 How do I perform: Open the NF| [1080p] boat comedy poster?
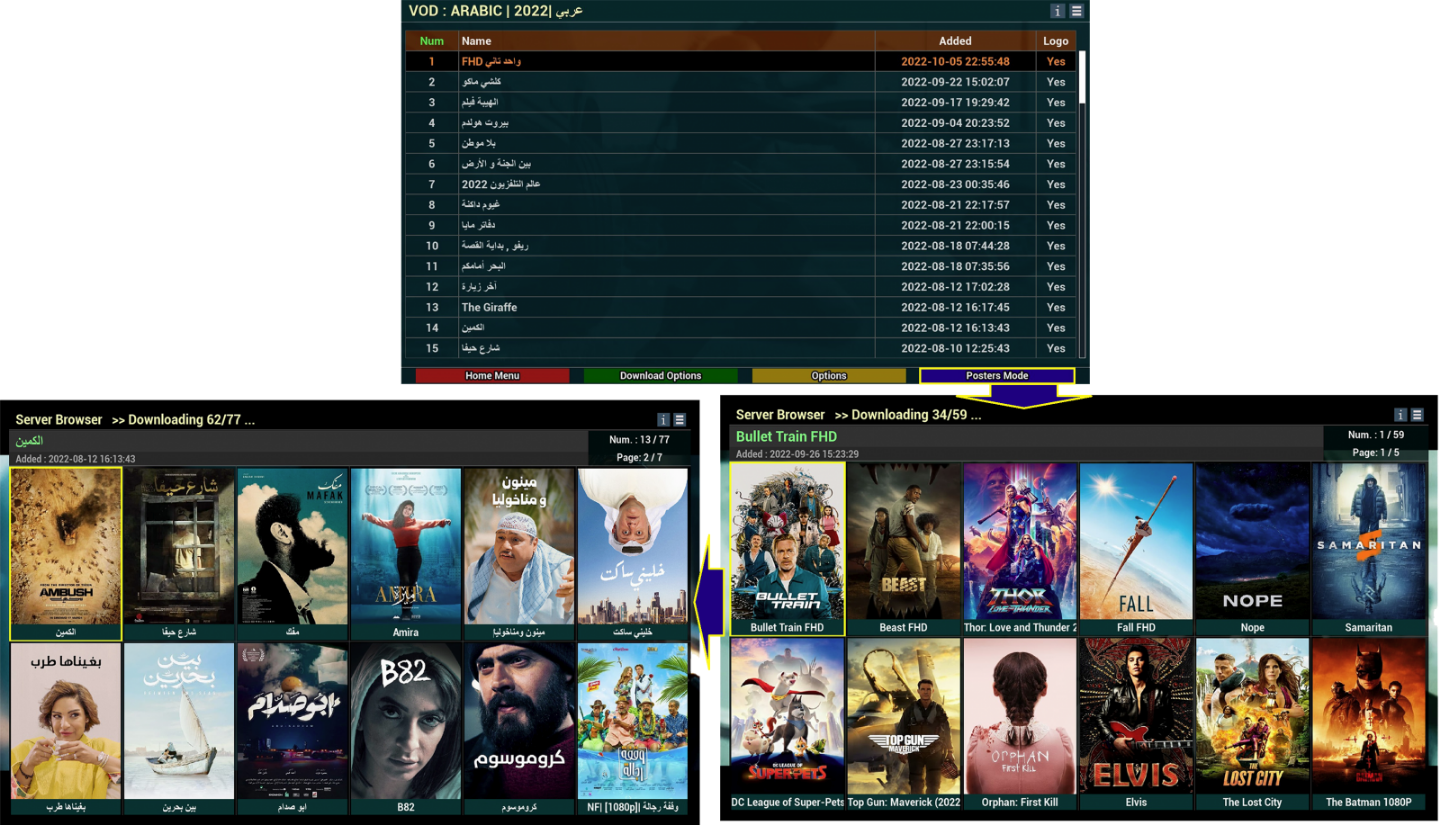[633, 729]
